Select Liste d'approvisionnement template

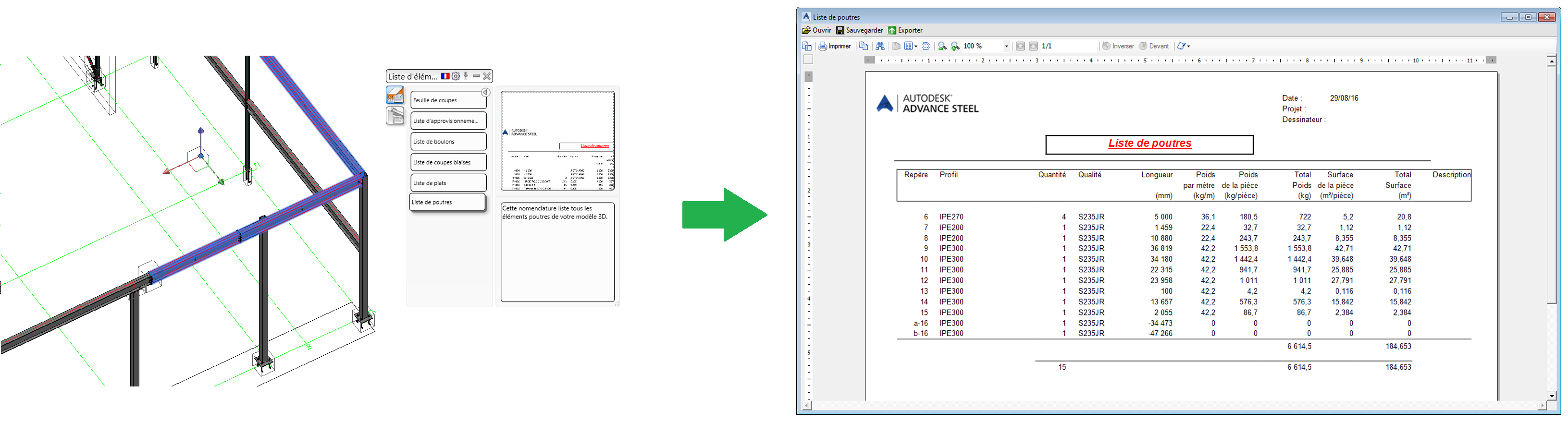click(449, 121)
